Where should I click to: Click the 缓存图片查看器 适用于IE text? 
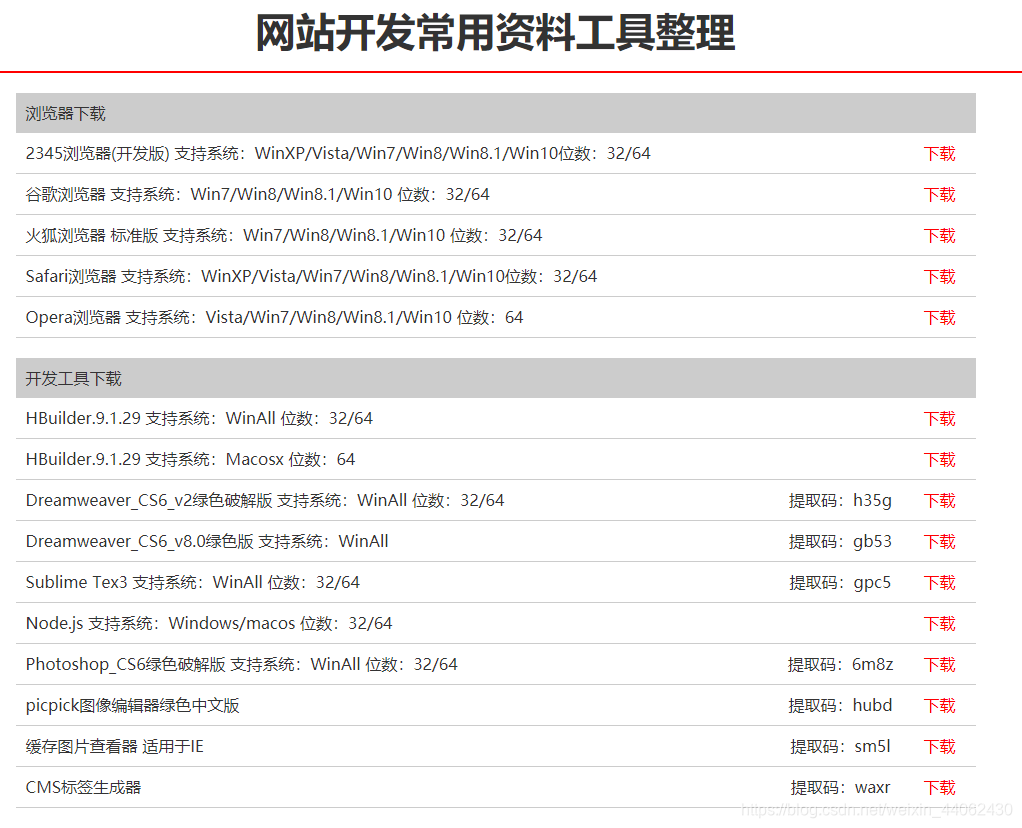coord(115,747)
